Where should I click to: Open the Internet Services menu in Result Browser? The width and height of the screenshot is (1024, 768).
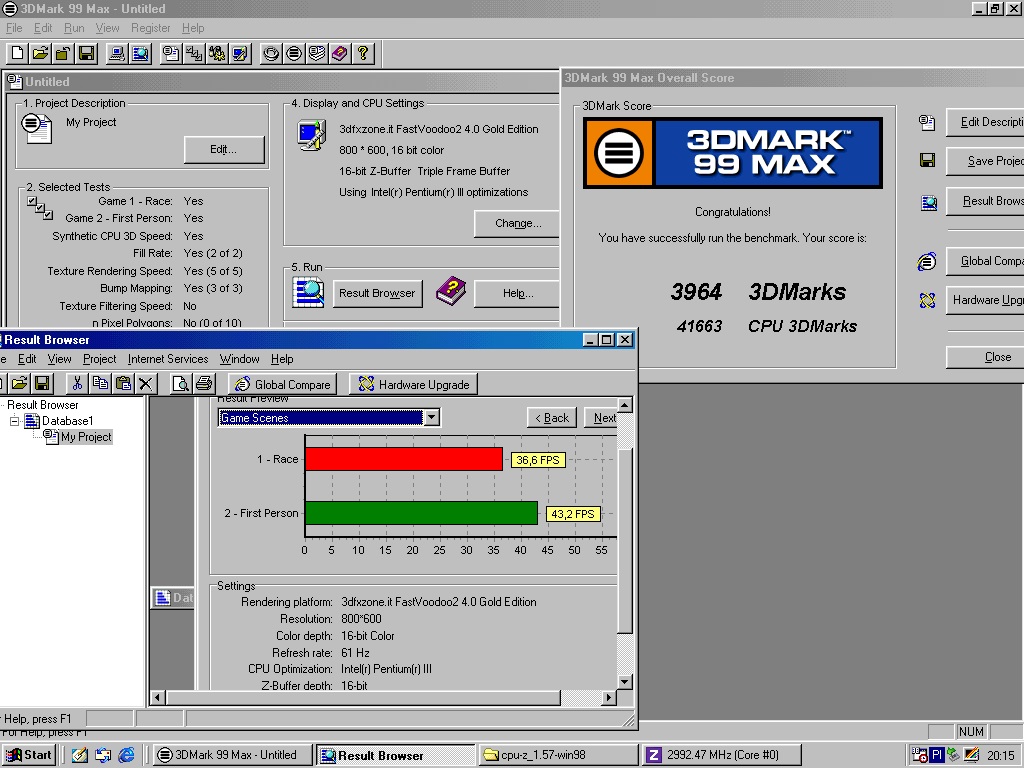point(168,359)
